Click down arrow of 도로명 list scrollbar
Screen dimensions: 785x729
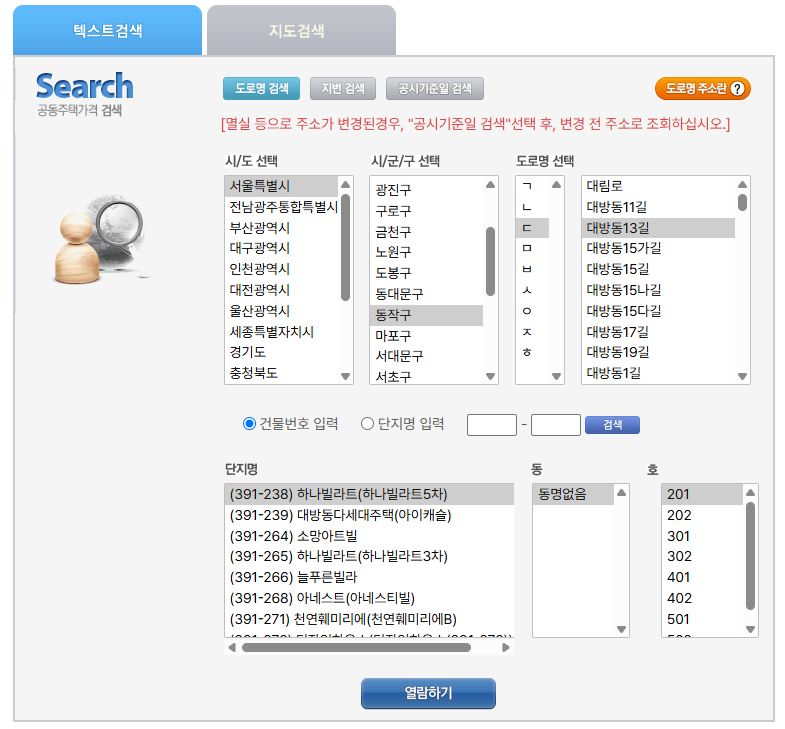click(742, 376)
